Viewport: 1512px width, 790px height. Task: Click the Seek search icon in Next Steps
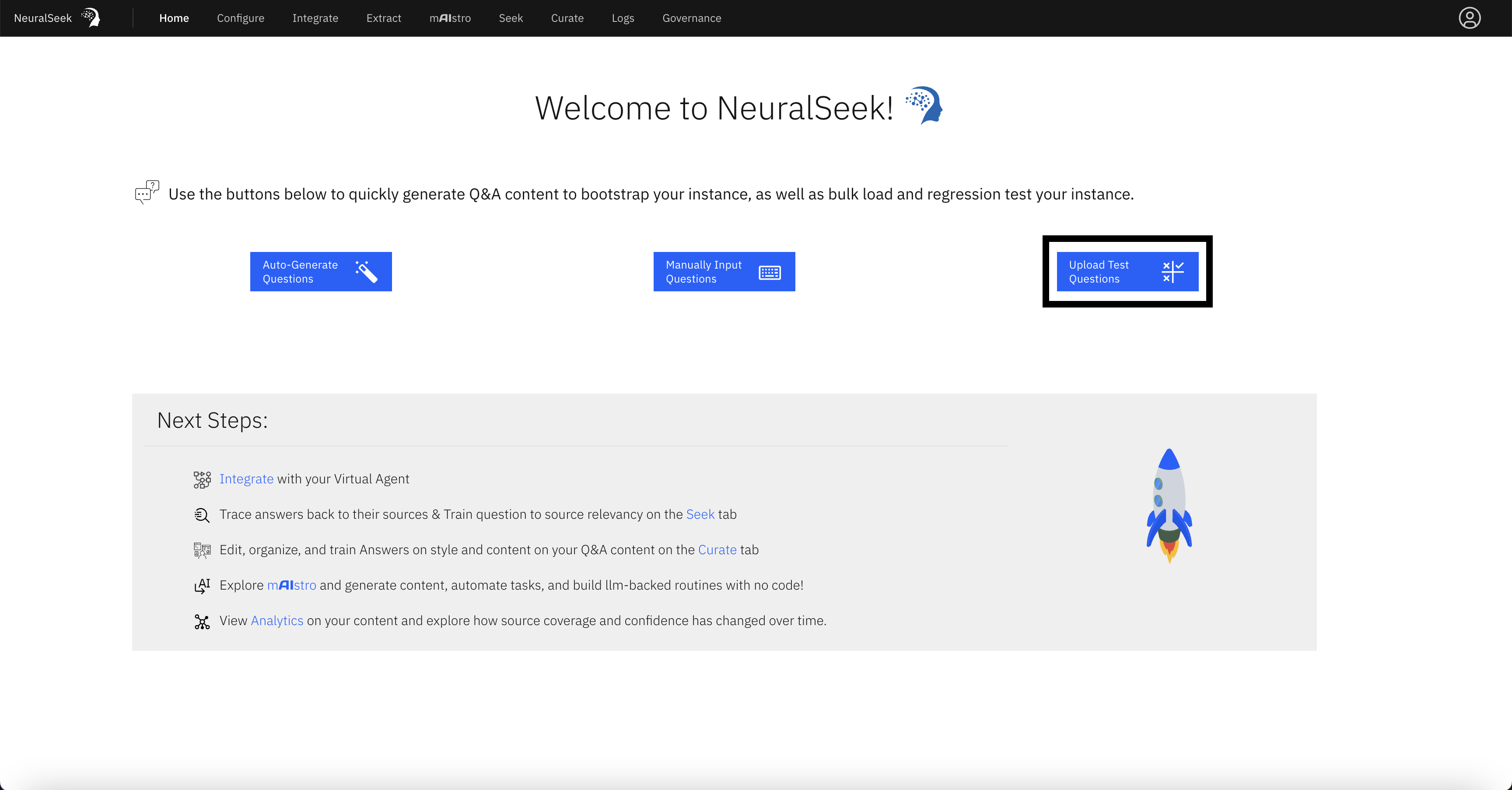[x=202, y=515]
